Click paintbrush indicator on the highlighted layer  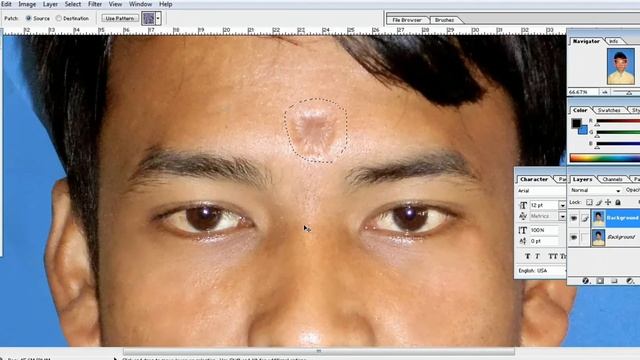585,218
